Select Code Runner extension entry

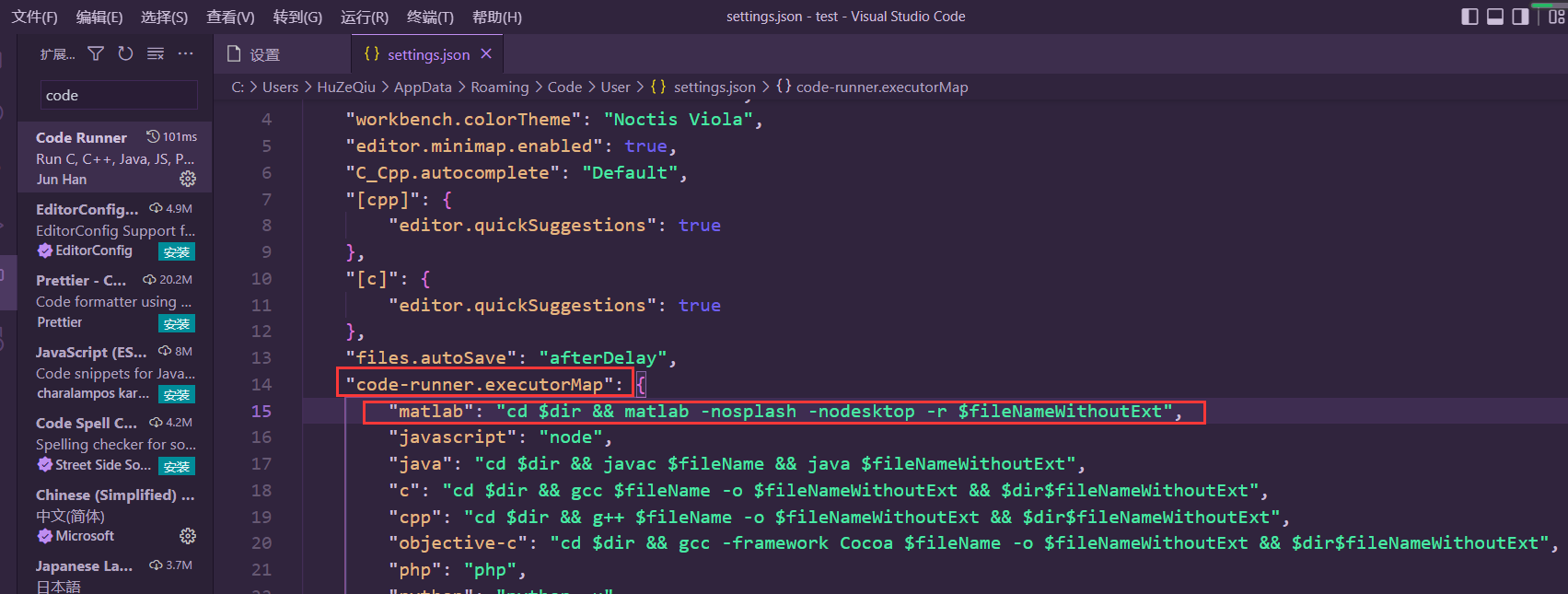click(115, 157)
